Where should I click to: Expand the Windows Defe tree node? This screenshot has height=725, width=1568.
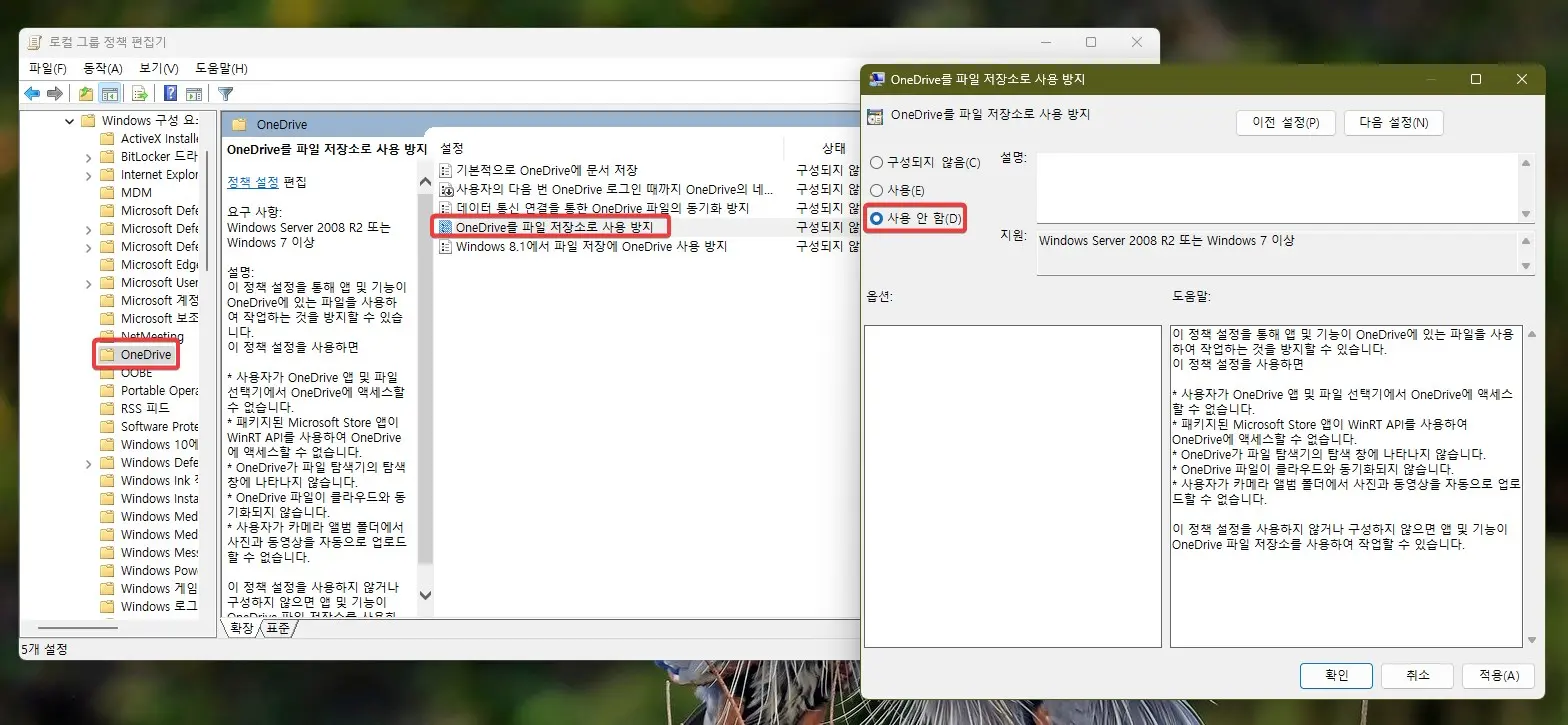[x=89, y=463]
